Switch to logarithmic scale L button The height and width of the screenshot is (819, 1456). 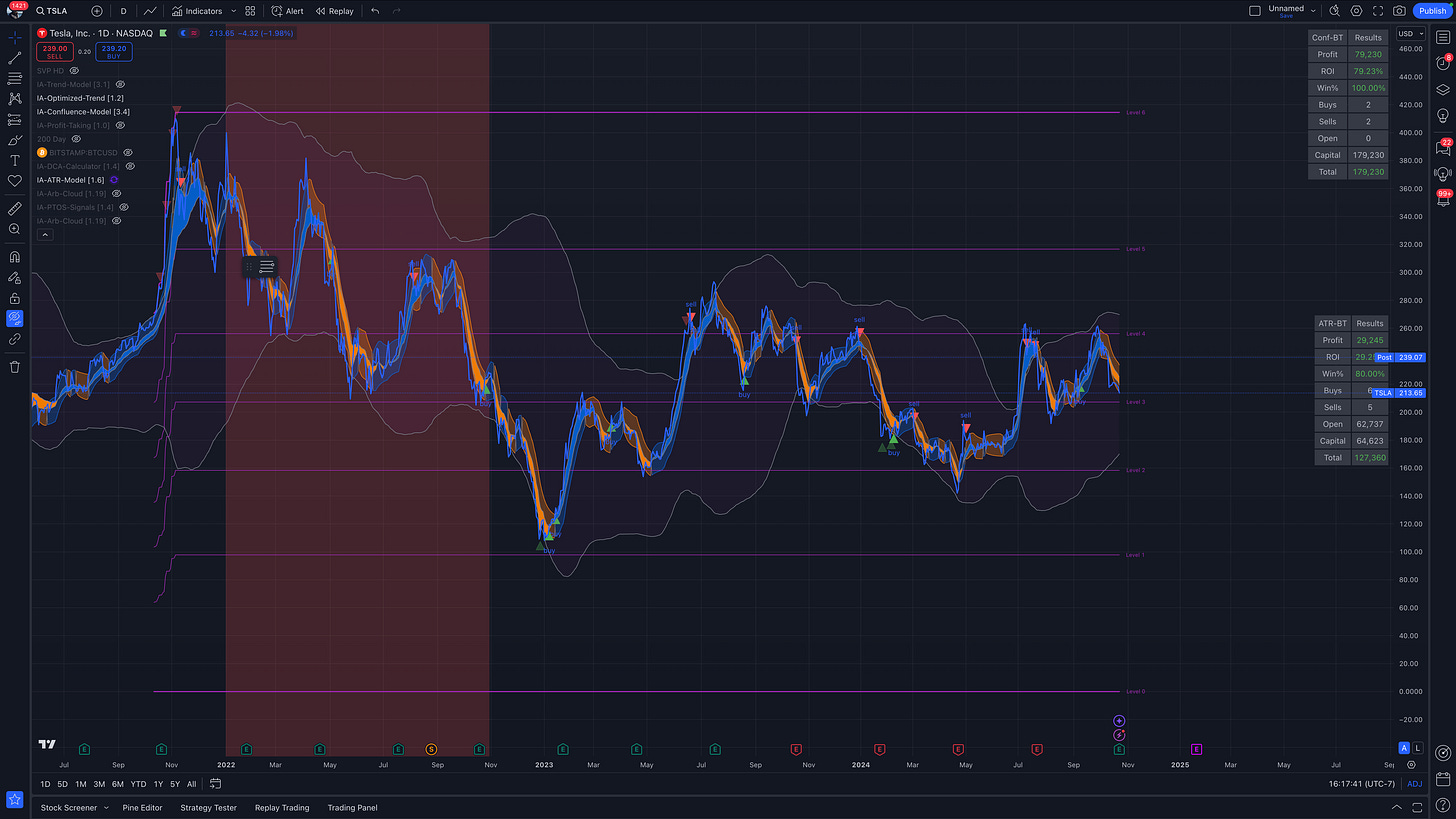[x=1418, y=748]
